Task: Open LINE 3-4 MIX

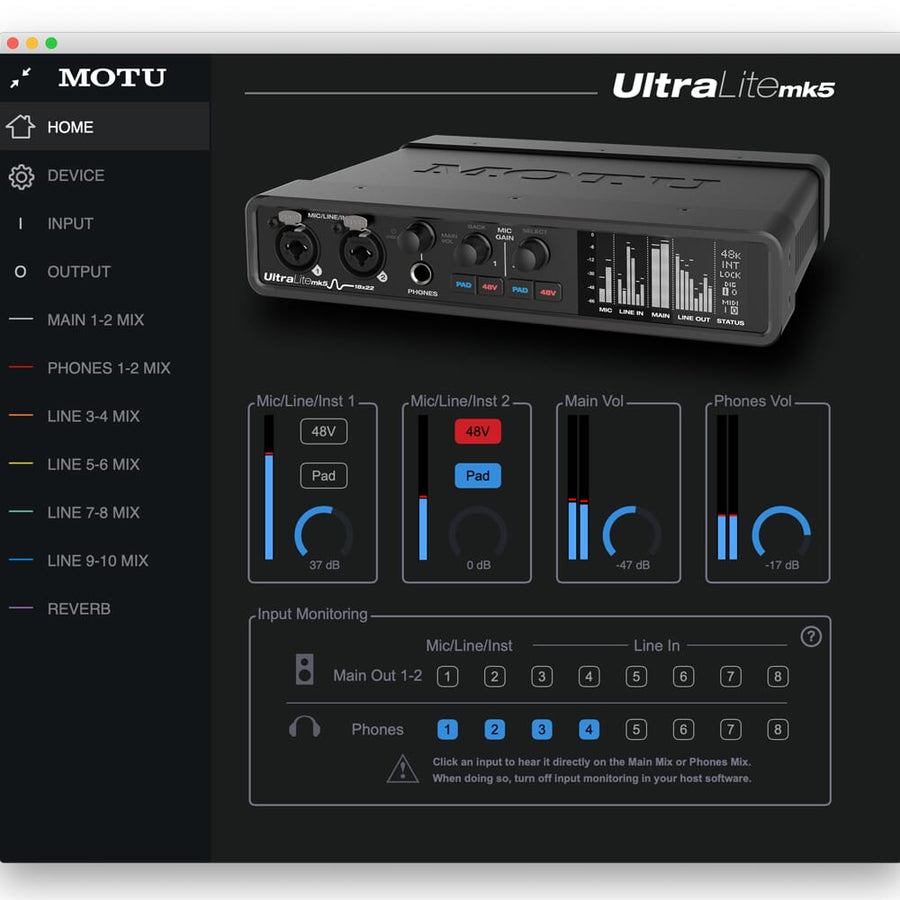Action: [x=104, y=416]
